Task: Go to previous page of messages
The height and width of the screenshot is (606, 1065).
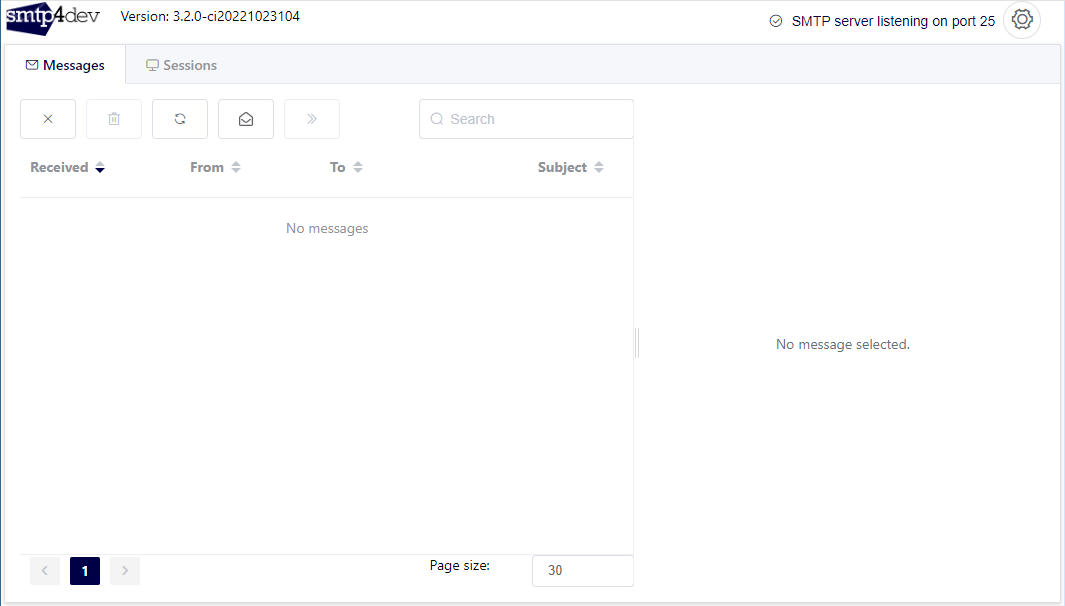Action: click(x=45, y=571)
